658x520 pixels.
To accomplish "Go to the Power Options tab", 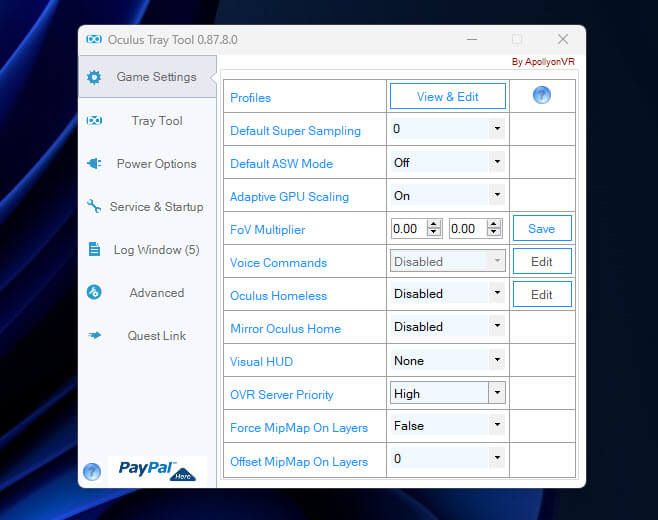I will [148, 164].
